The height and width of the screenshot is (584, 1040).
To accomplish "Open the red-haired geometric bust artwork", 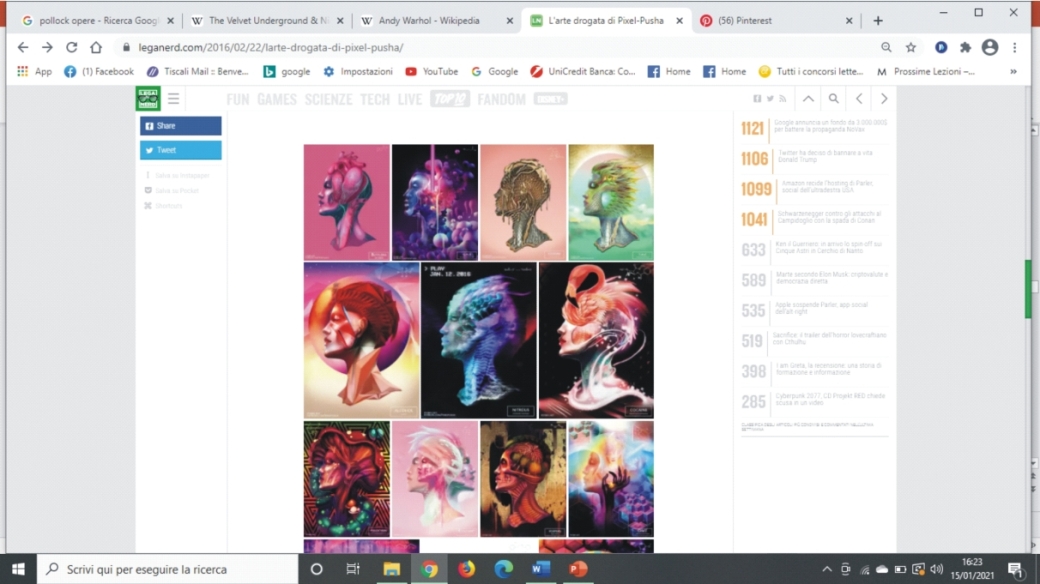I will [x=361, y=340].
